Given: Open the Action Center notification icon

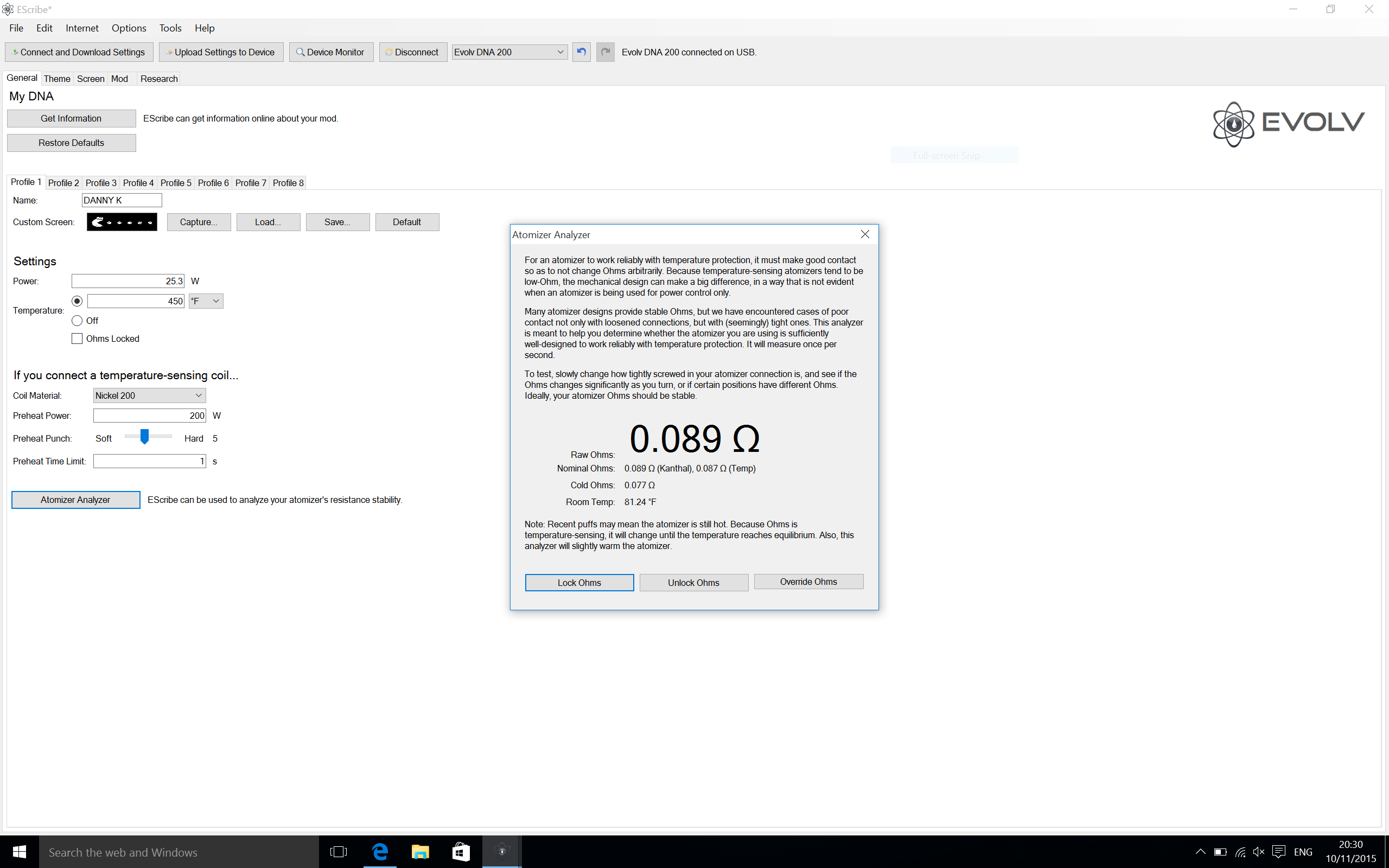Looking at the screenshot, I should click(x=1278, y=852).
